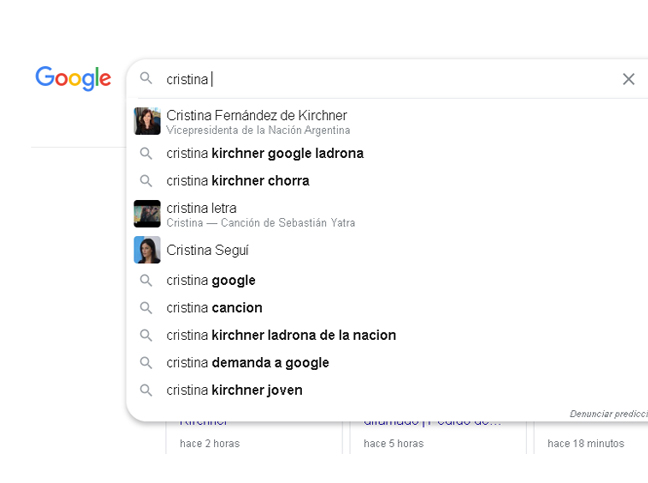Click inside the search field containing cristina
This screenshot has width=648, height=483.
(x=388, y=79)
